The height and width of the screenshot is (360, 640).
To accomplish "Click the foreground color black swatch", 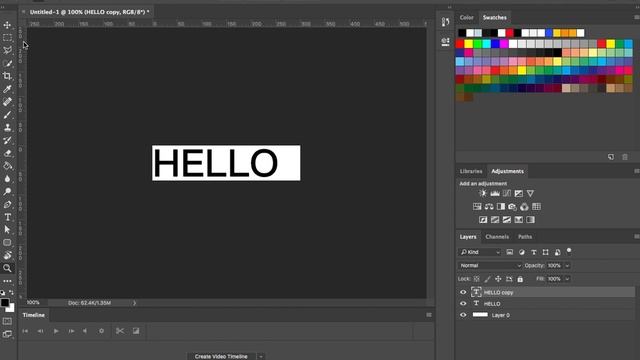I will (5, 302).
